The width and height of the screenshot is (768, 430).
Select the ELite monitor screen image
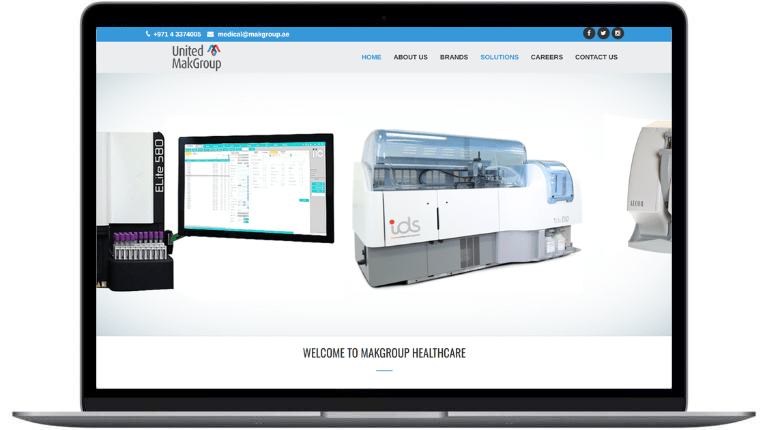[256, 188]
